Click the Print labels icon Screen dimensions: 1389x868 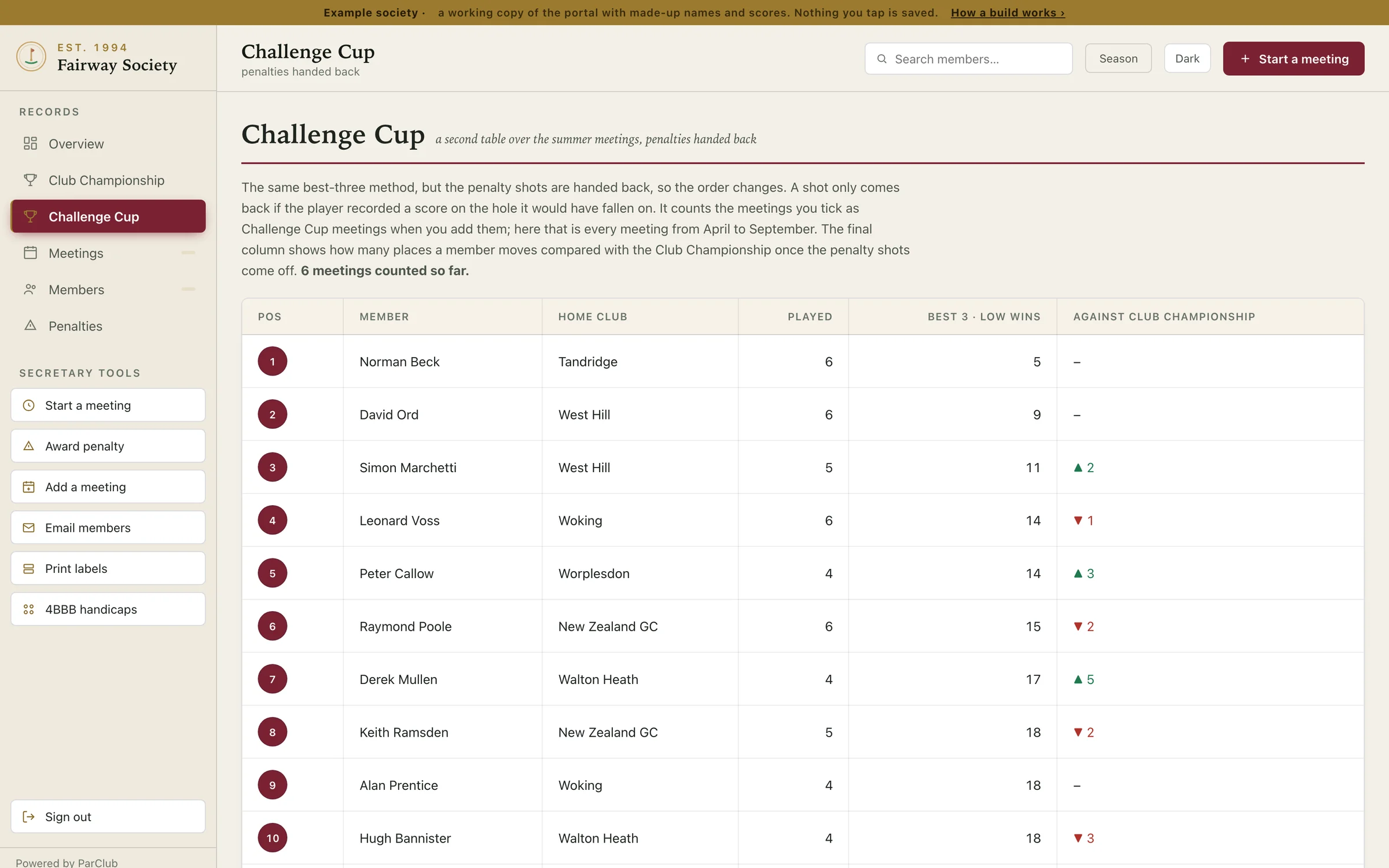(x=28, y=569)
